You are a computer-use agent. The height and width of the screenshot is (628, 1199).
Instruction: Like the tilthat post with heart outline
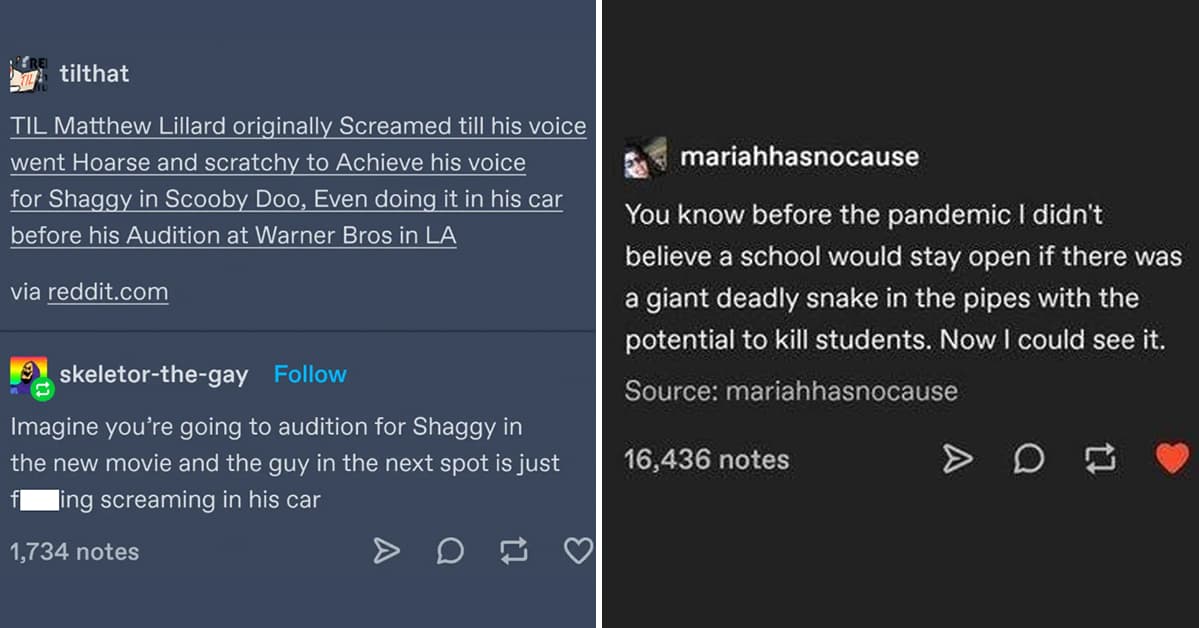(578, 551)
